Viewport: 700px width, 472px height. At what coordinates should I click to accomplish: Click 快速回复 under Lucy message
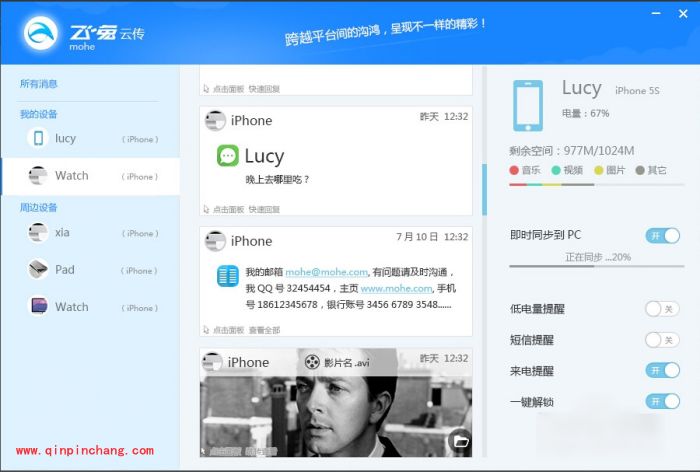264,209
